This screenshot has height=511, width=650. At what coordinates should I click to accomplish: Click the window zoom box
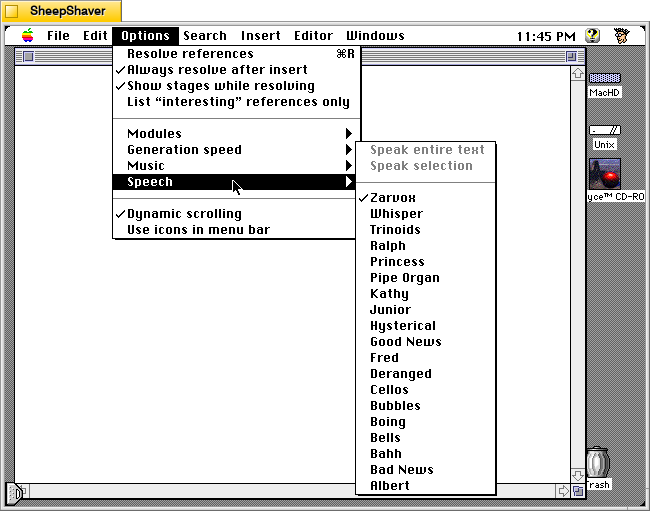tap(571, 56)
